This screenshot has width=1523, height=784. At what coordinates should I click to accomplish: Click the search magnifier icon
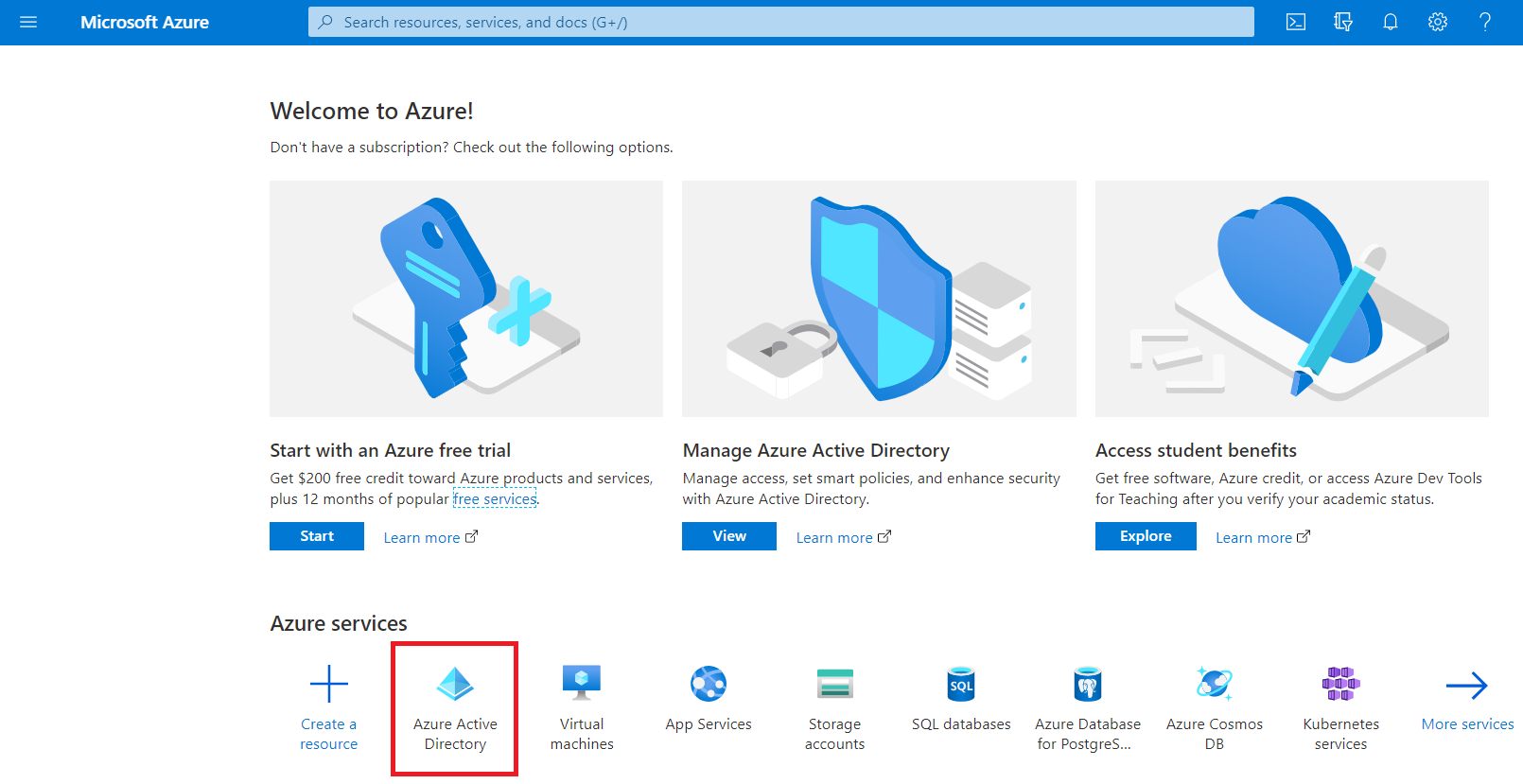pyautogui.click(x=325, y=22)
